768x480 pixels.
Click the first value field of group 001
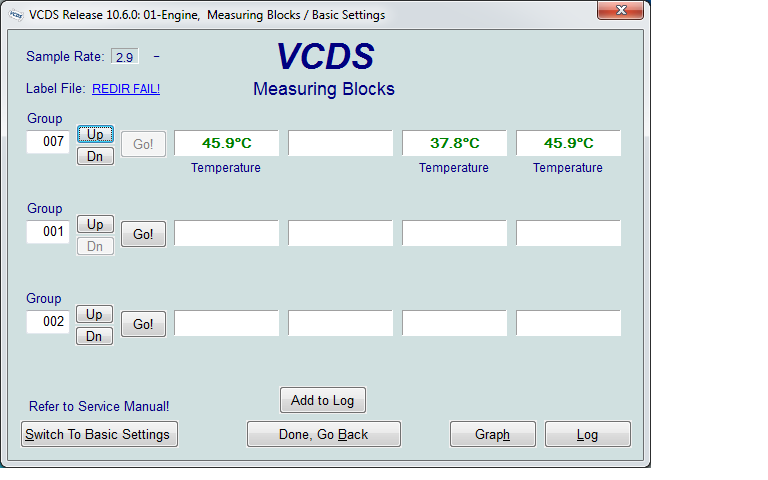pyautogui.click(x=226, y=233)
